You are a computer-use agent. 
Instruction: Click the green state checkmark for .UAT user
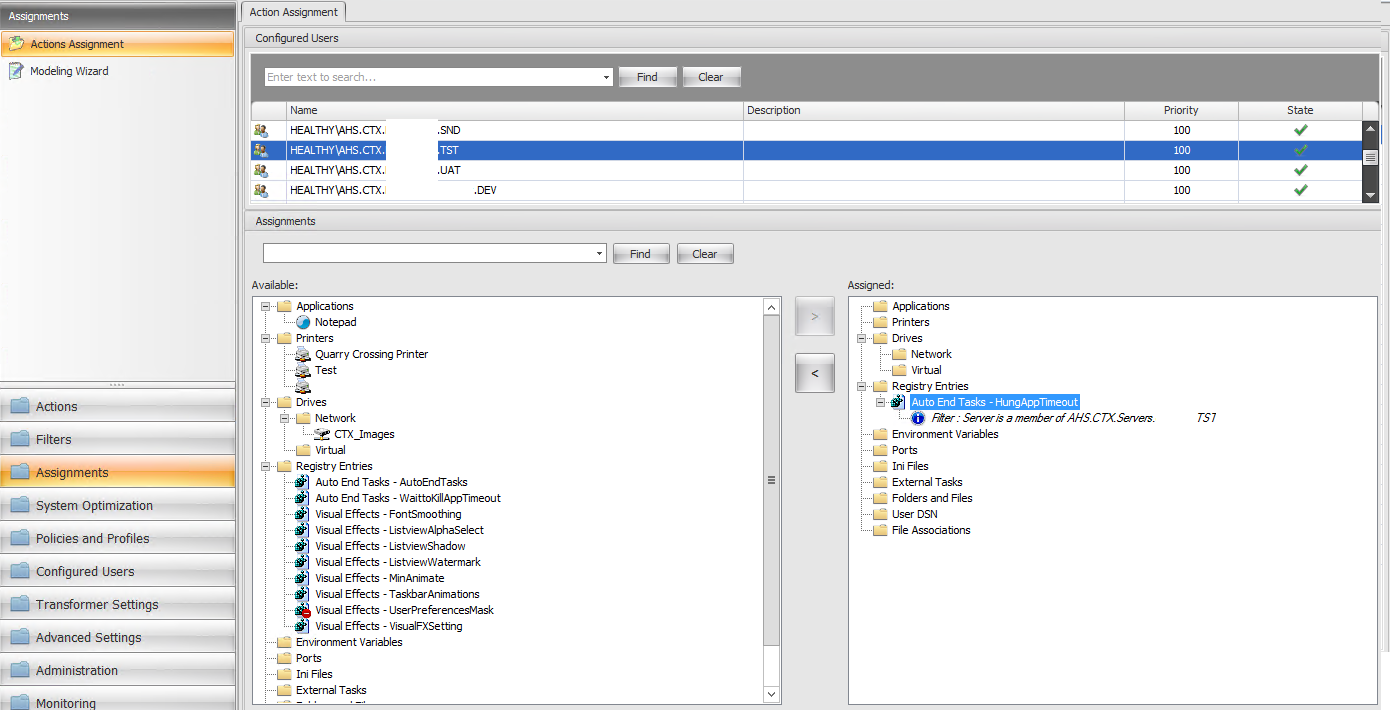[1300, 170]
